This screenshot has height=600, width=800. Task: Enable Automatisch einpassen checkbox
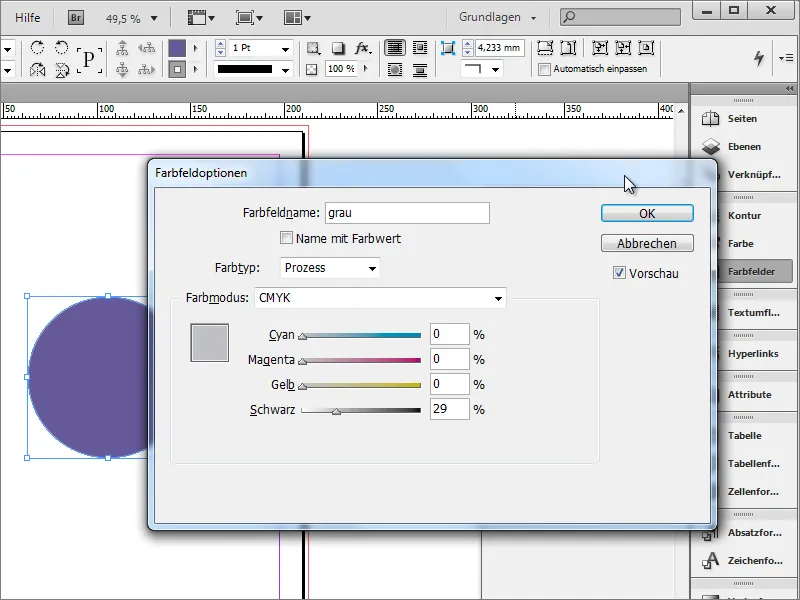pyautogui.click(x=545, y=69)
